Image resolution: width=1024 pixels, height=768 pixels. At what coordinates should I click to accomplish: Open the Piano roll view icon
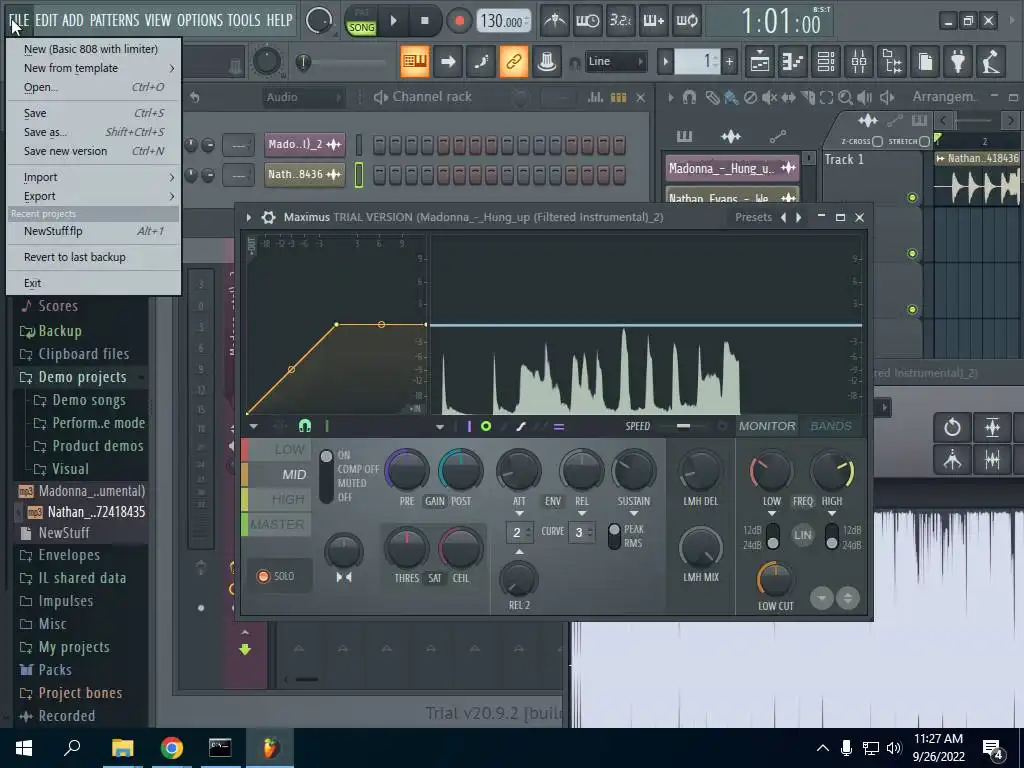793,61
